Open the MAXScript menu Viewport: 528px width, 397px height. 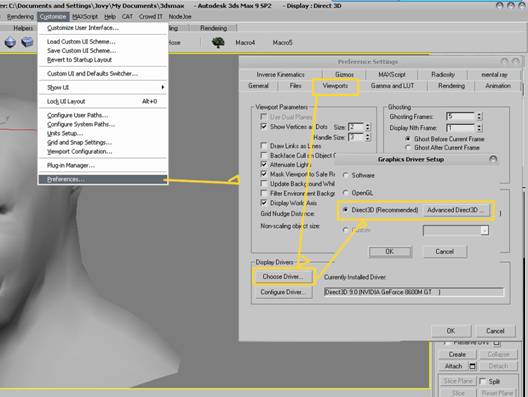[x=85, y=16]
